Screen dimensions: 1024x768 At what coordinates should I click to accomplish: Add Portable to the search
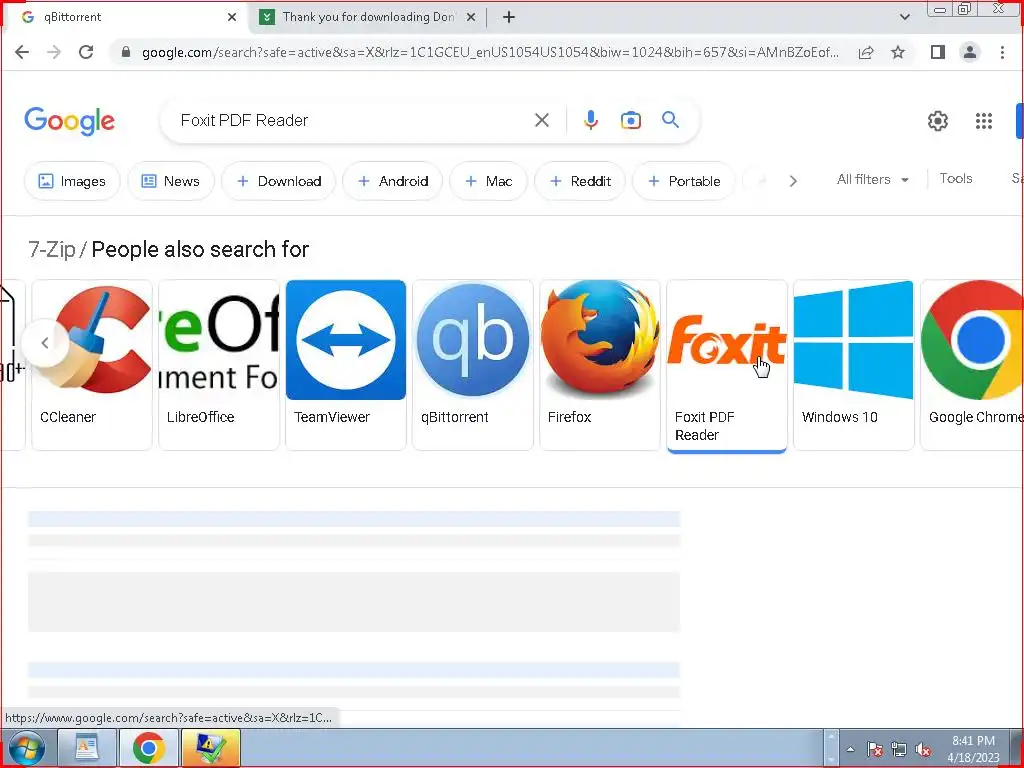tap(684, 181)
